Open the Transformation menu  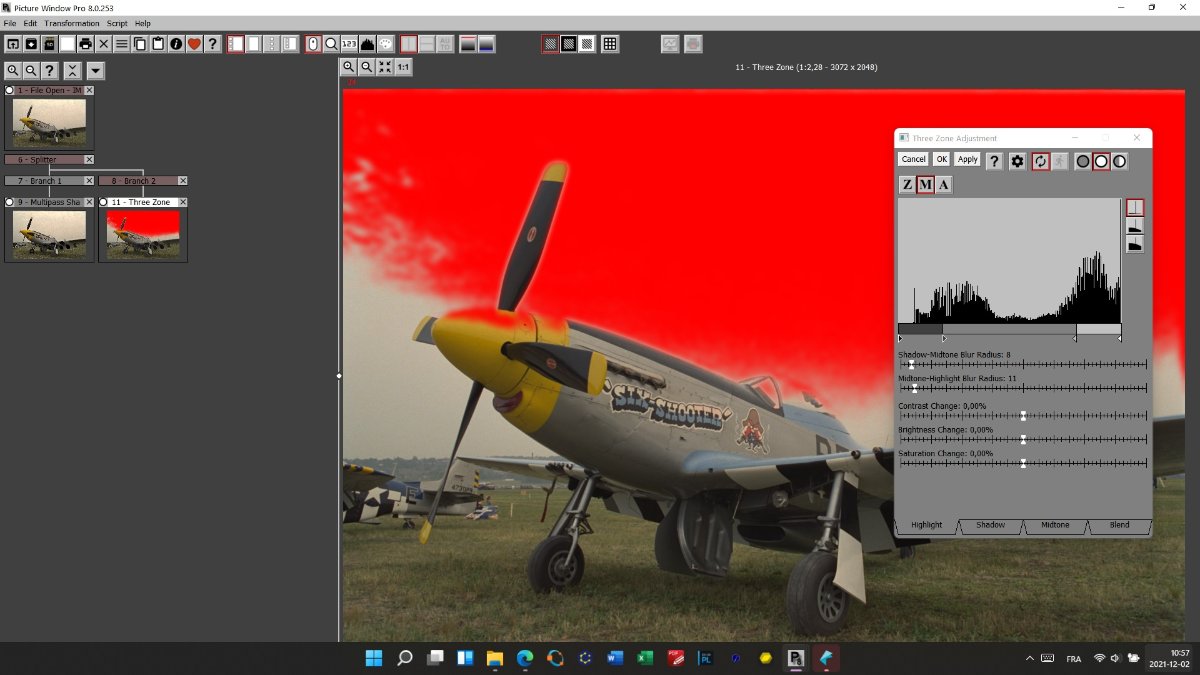coord(72,23)
